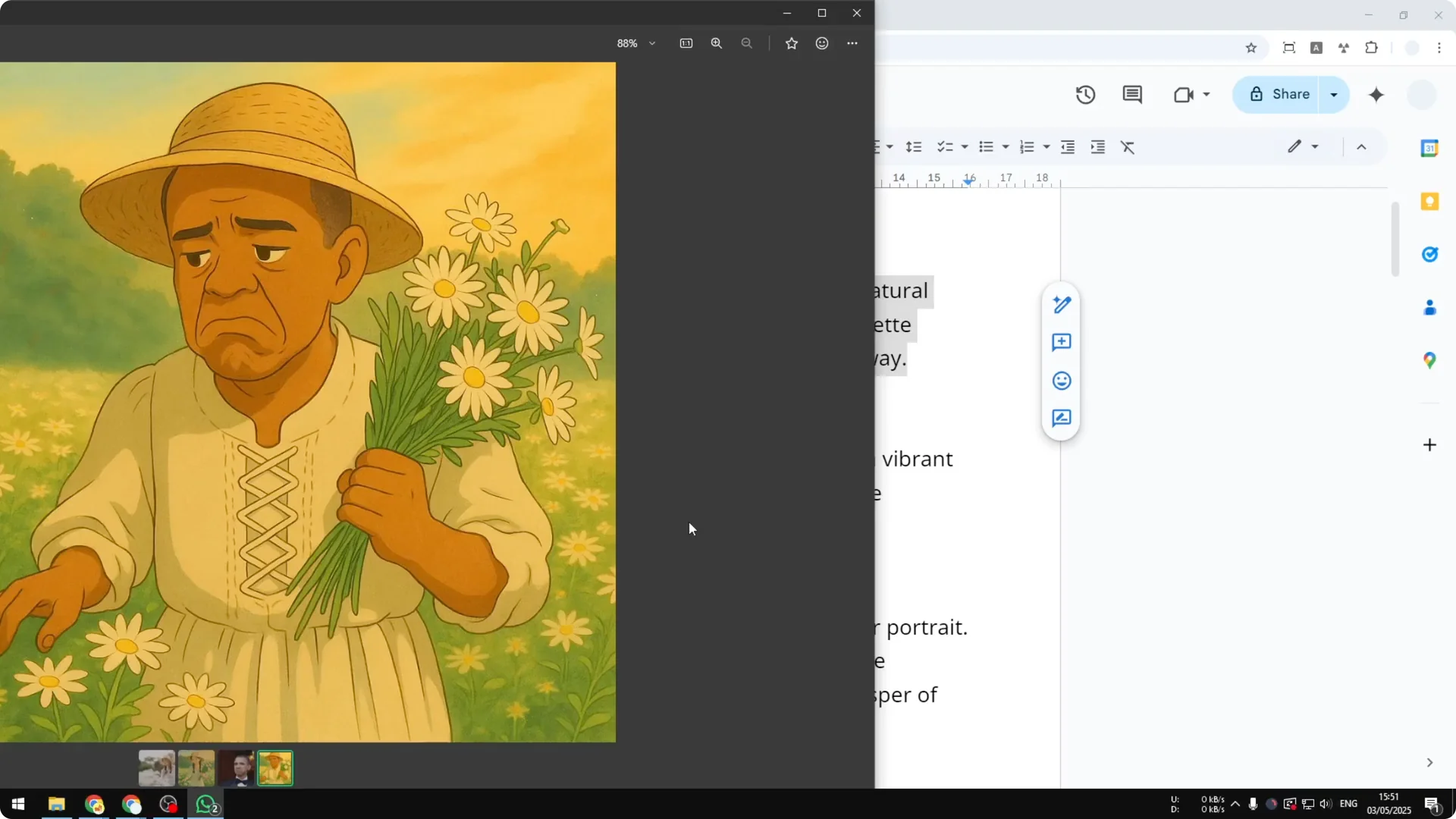1456x819 pixels.
Task: Open Google Keep from the side panel
Action: (1430, 201)
